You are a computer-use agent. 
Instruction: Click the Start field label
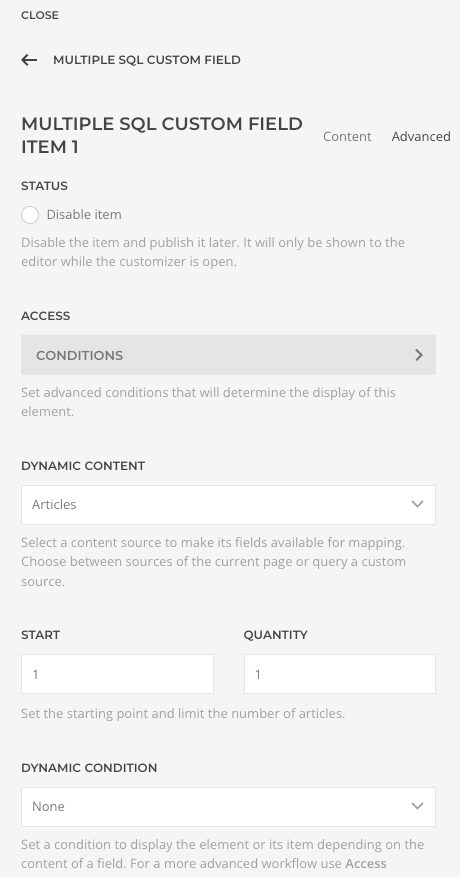tap(40, 635)
